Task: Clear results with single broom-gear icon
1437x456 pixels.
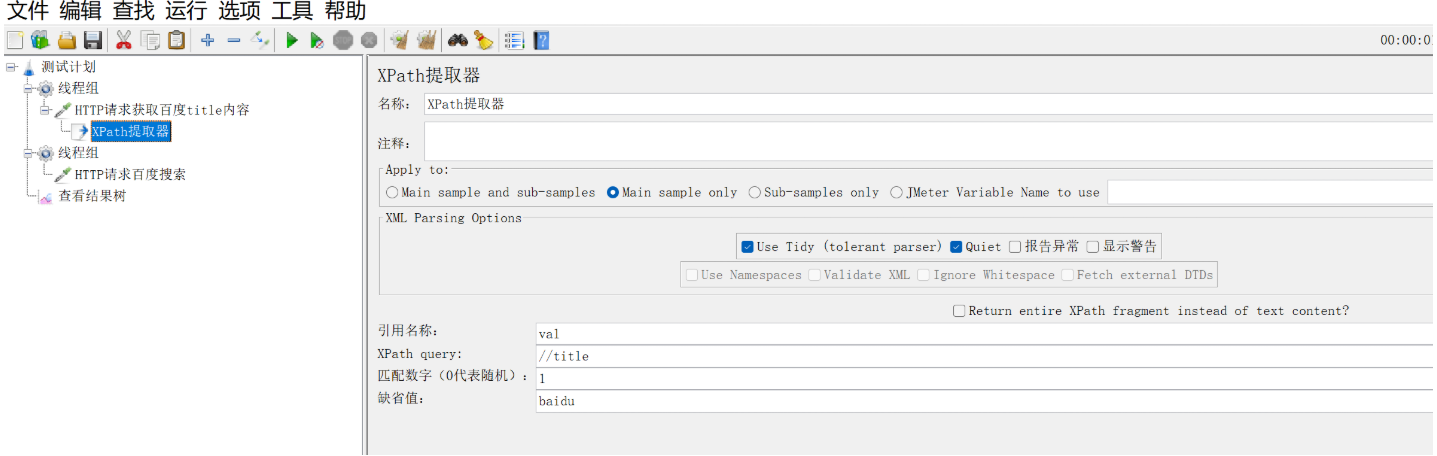Action: tap(400, 40)
